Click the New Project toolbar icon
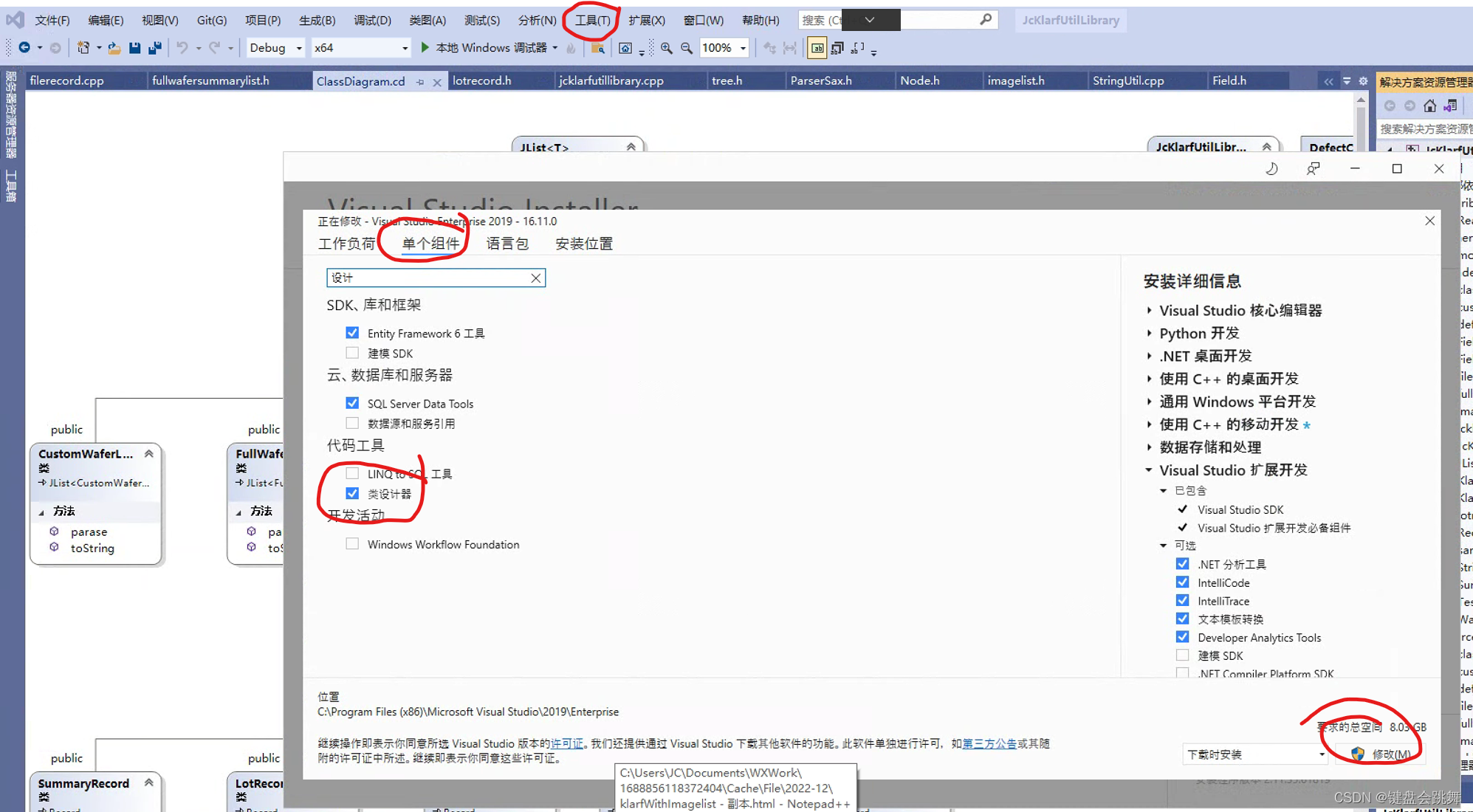This screenshot has width=1473, height=812. [83, 48]
